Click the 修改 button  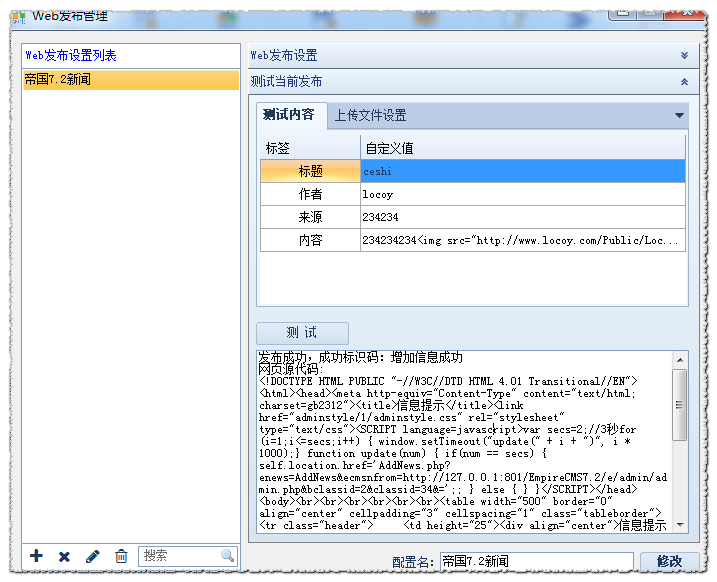pyautogui.click(x=668, y=562)
